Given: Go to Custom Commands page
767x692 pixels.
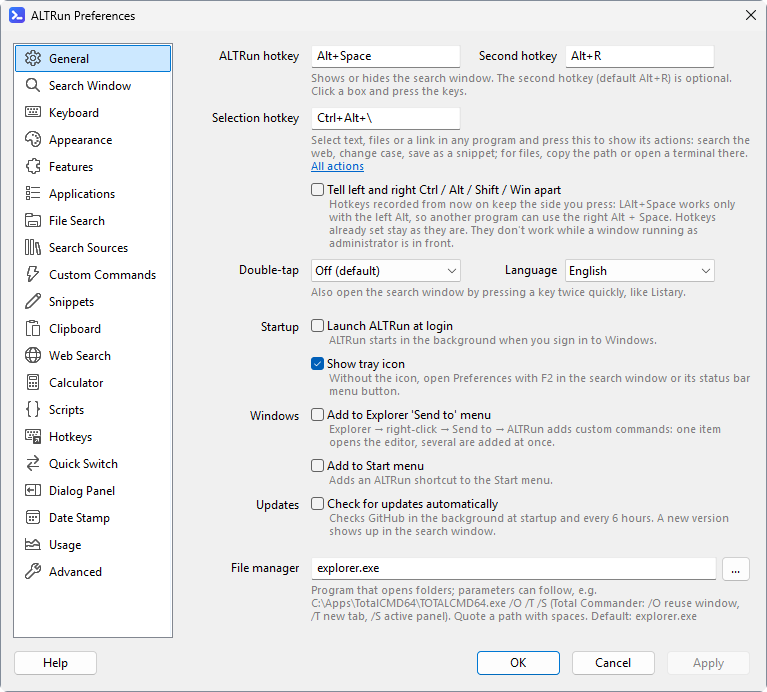Looking at the screenshot, I should coord(93,275).
